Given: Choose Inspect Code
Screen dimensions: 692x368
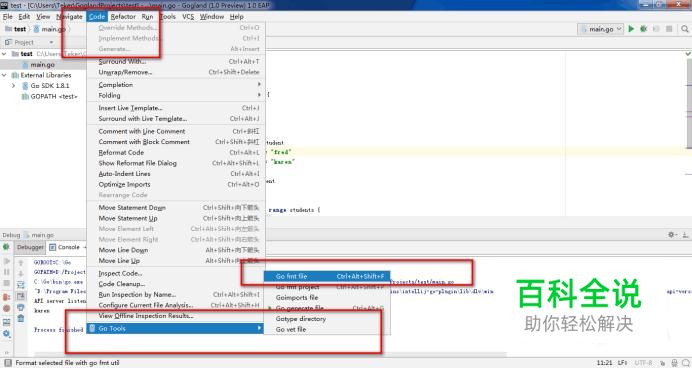Looking at the screenshot, I should click(176, 274).
